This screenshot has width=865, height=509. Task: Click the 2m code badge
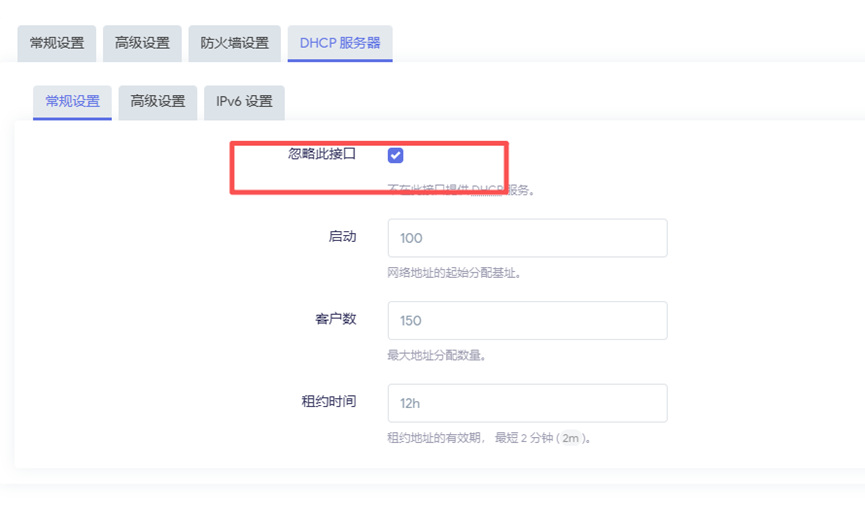(570, 438)
